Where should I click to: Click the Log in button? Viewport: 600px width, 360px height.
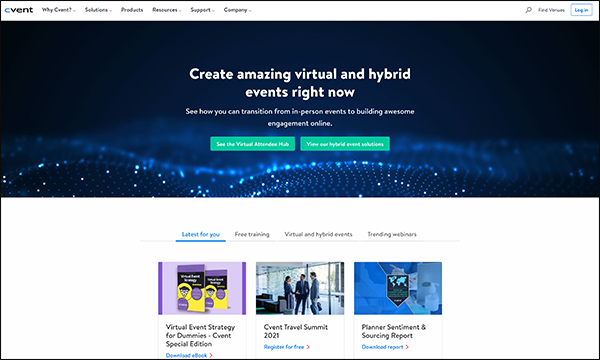click(x=581, y=10)
